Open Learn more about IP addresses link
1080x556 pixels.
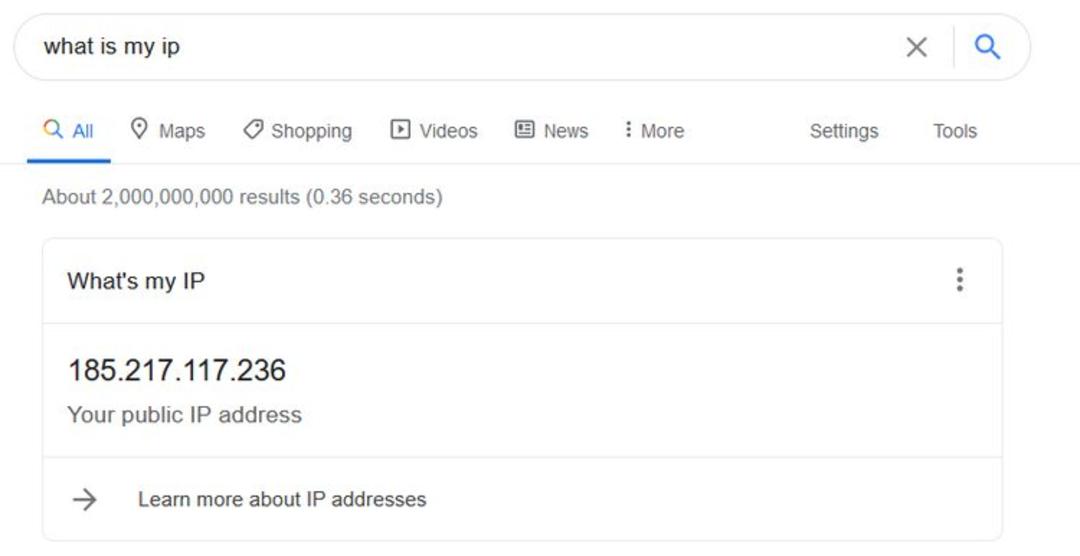tap(282, 500)
